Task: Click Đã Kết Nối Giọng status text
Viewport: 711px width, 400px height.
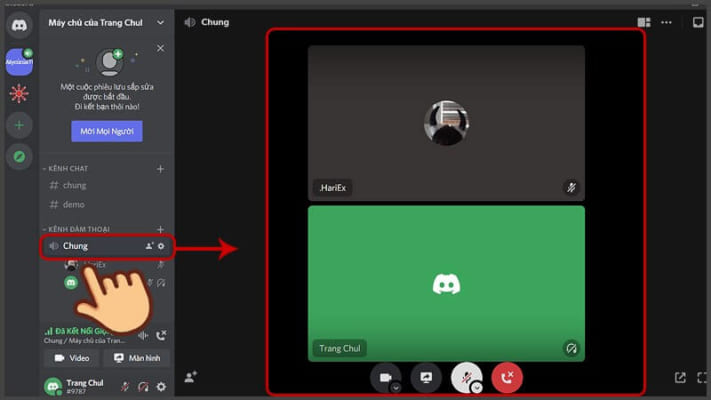Action: pyautogui.click(x=82, y=331)
